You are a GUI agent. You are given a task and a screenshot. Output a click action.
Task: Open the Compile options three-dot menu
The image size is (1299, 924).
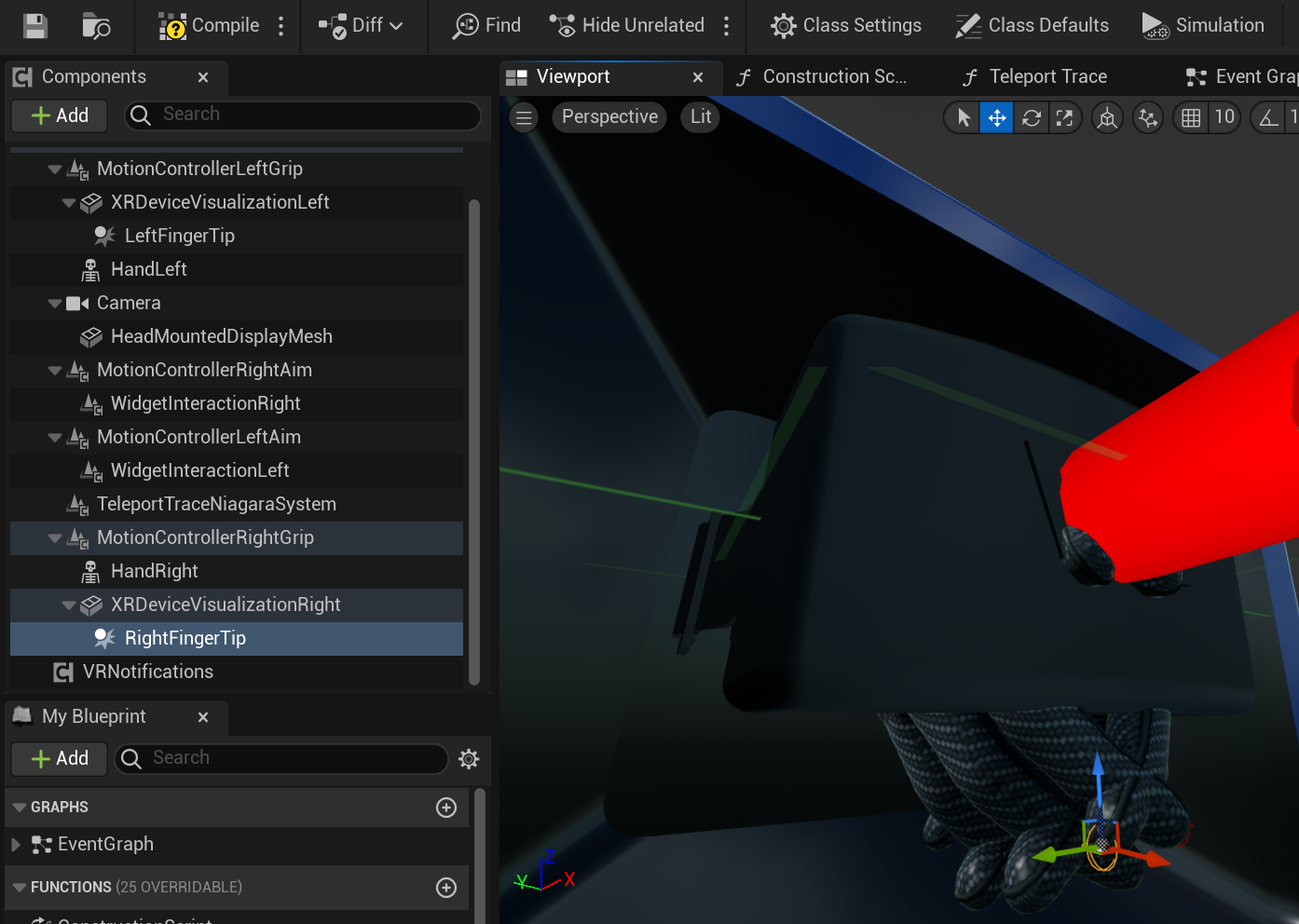coord(280,26)
